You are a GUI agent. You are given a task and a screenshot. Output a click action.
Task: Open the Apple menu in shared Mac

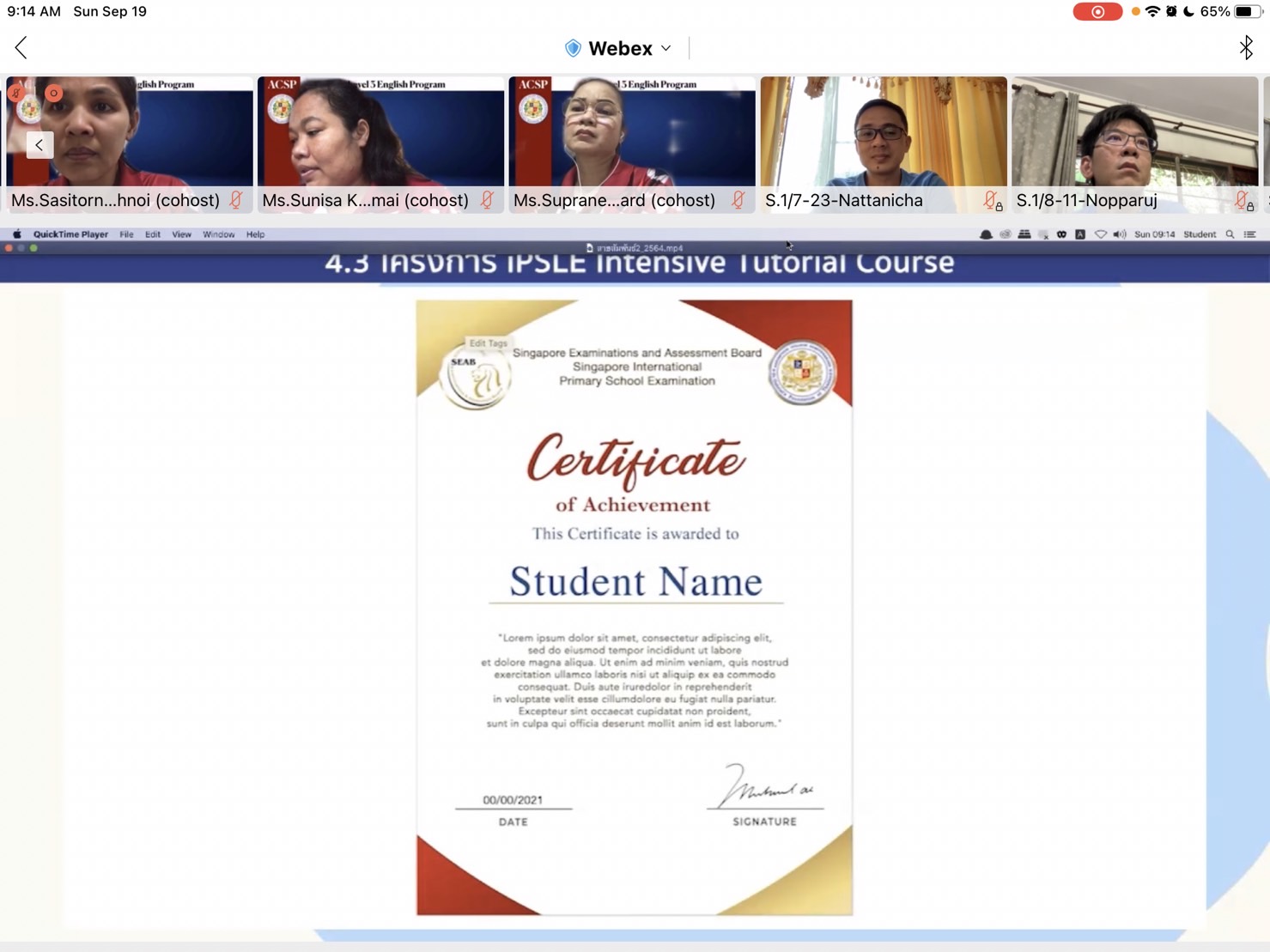tap(16, 234)
